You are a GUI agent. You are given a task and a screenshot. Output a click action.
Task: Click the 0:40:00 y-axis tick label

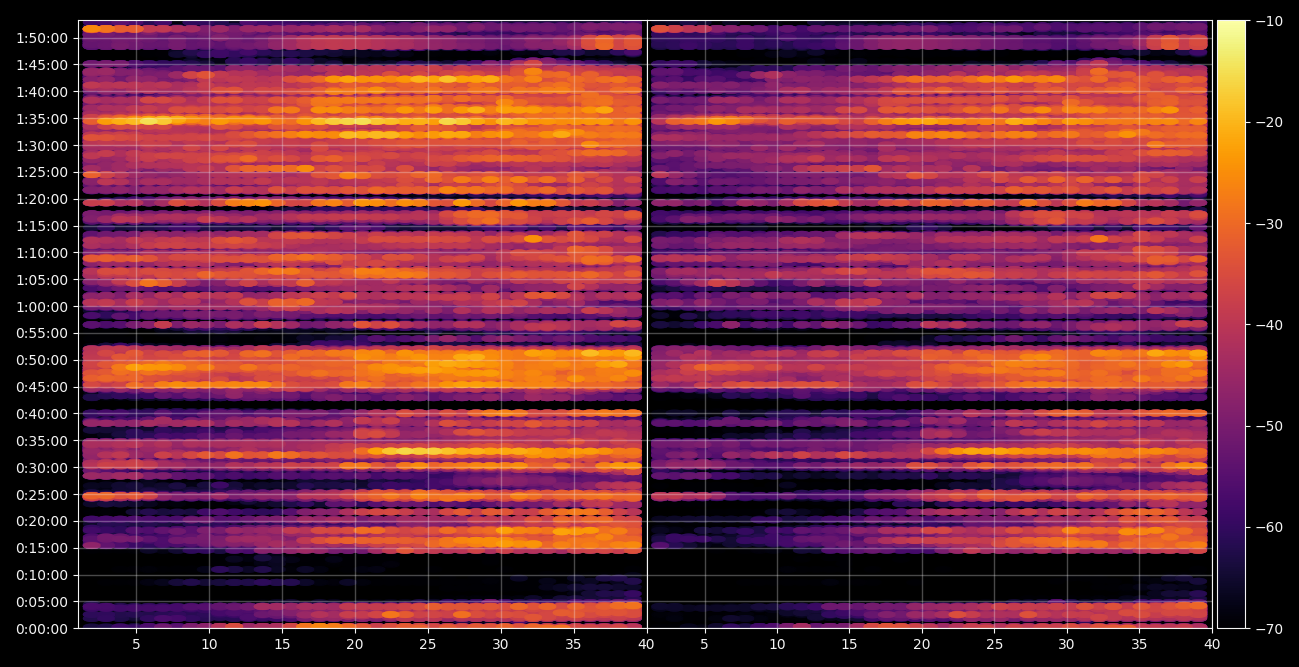click(x=42, y=414)
